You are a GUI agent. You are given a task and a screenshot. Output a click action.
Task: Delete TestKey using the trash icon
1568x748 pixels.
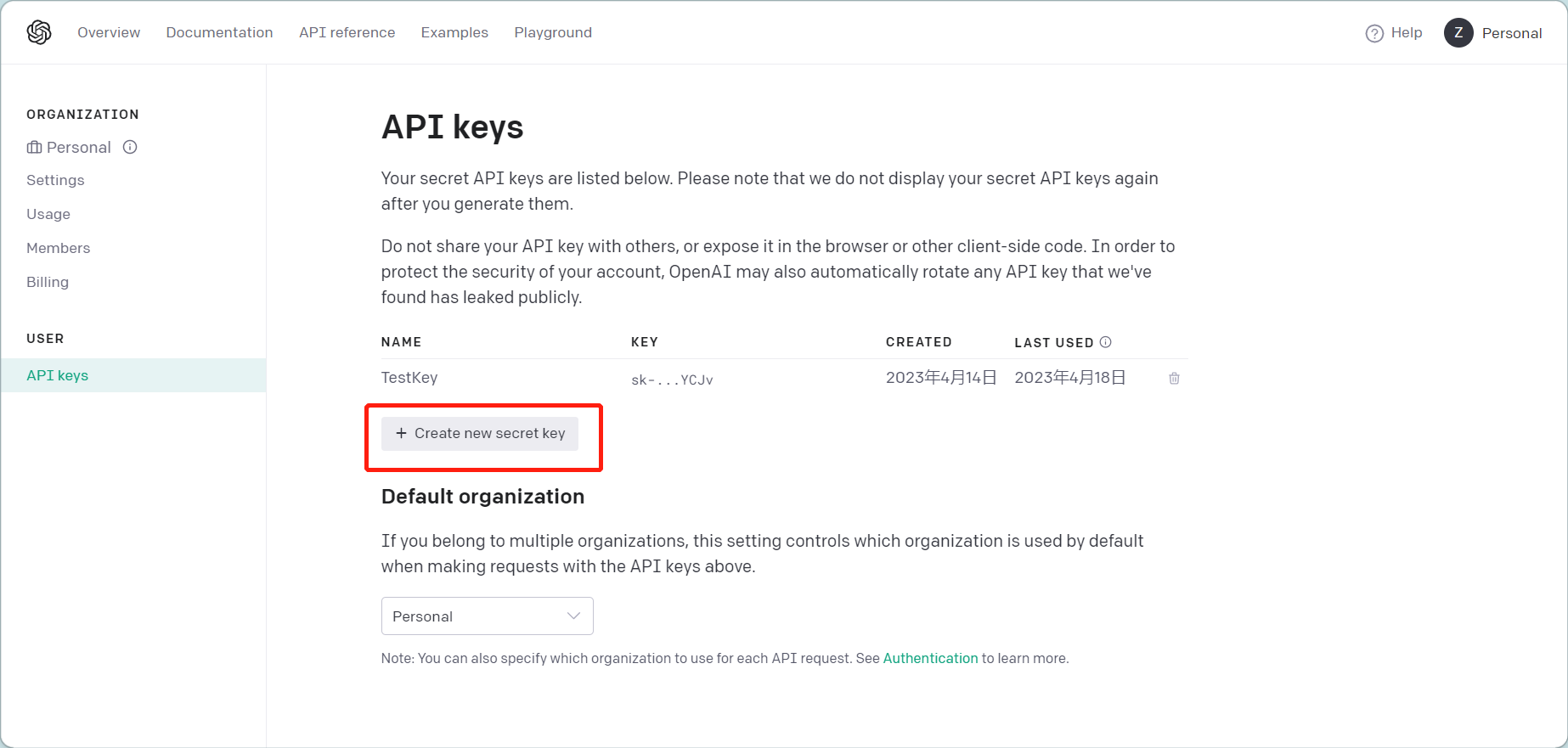coord(1174,379)
